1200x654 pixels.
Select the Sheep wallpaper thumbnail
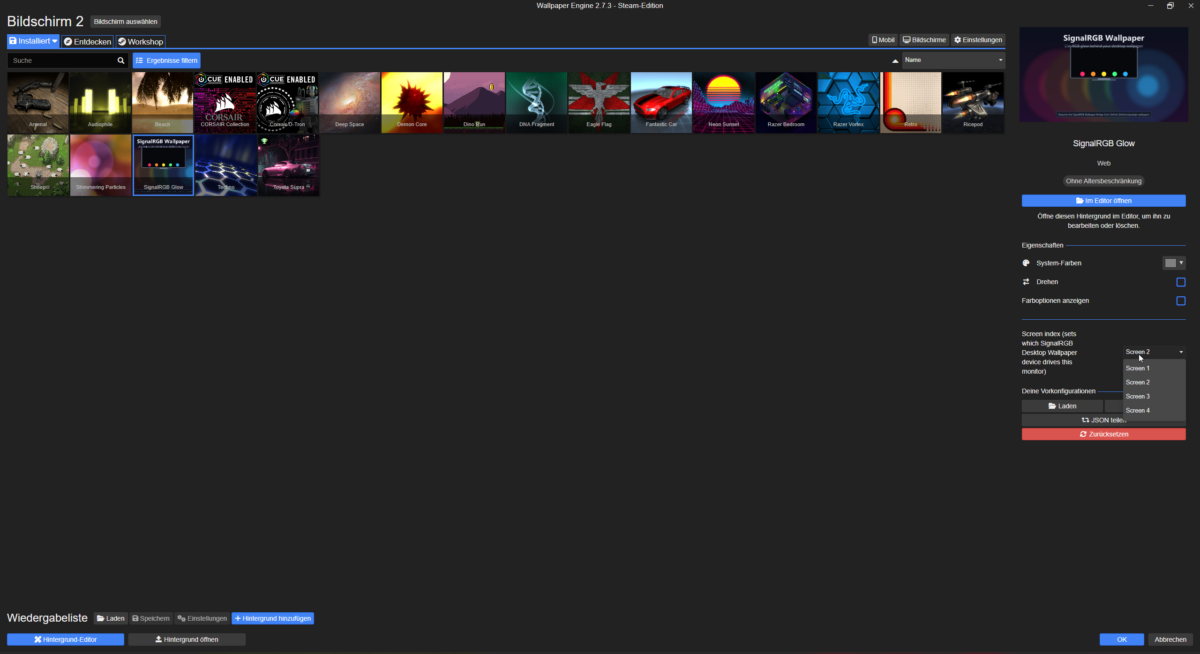click(x=38, y=165)
